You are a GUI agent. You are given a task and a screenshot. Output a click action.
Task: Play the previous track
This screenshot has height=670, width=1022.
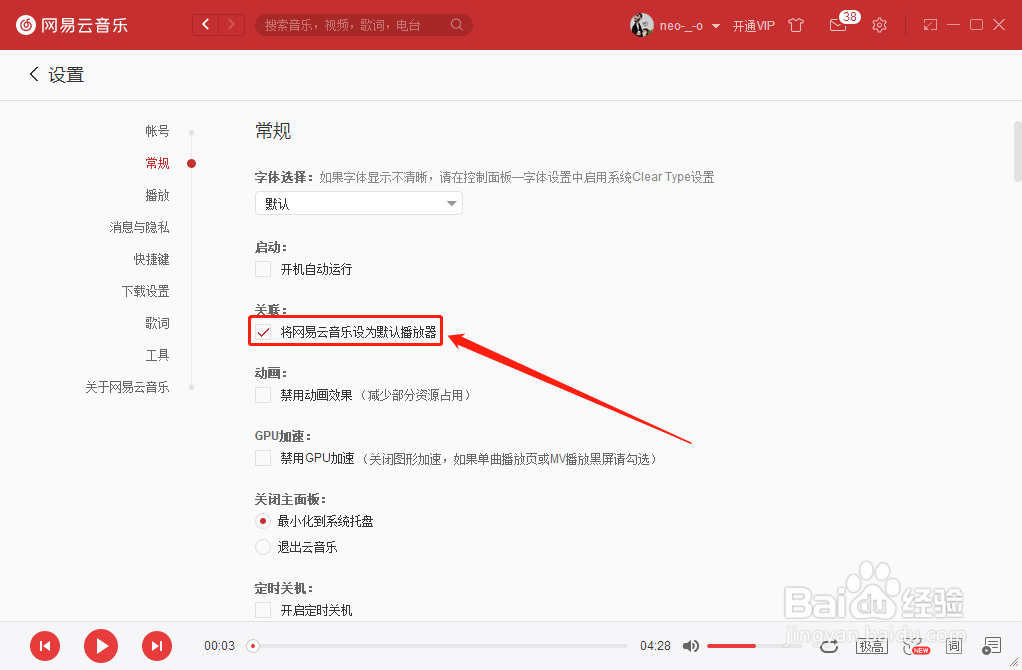click(45, 646)
